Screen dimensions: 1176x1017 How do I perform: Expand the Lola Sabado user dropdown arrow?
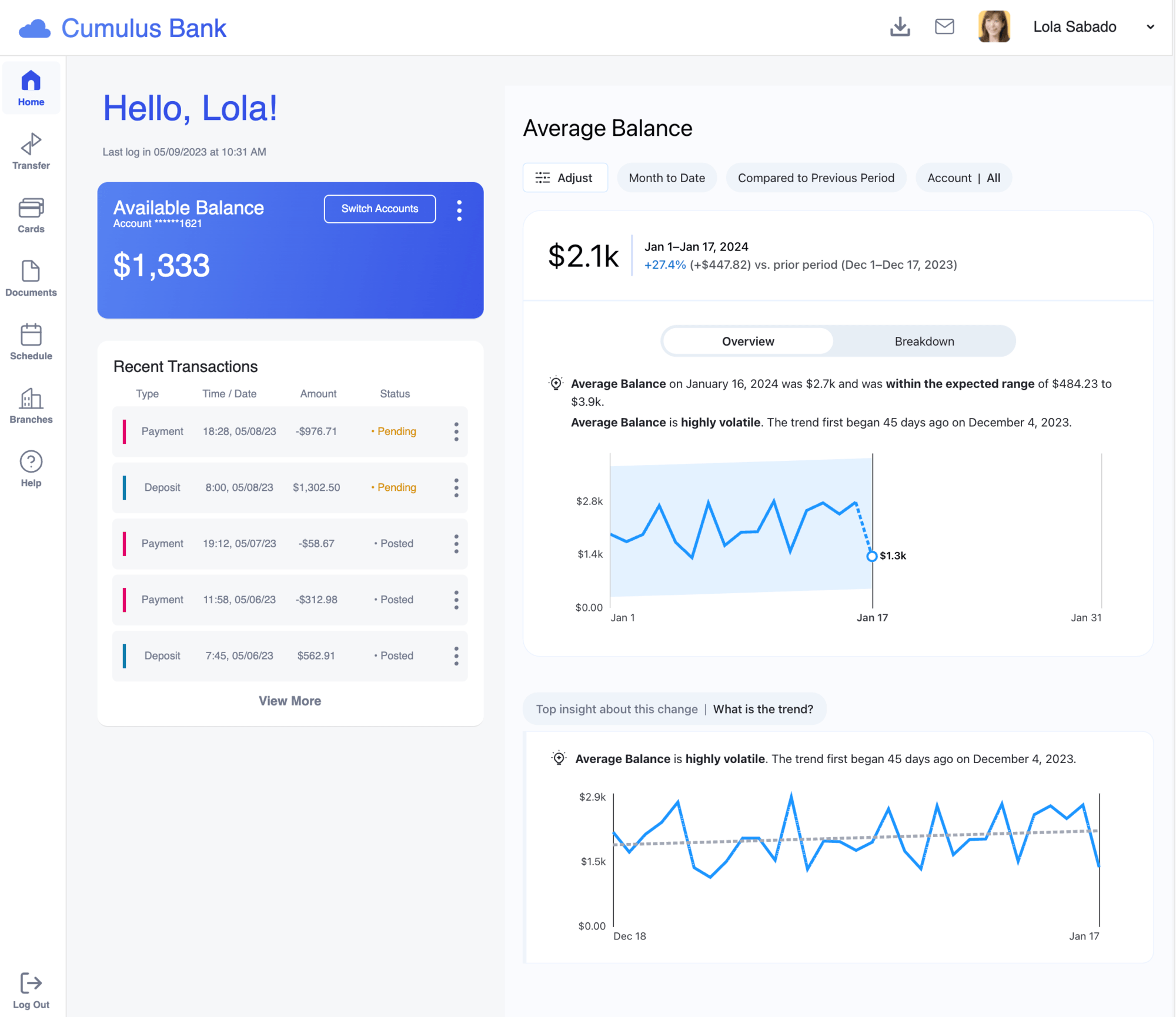pyautogui.click(x=1150, y=27)
